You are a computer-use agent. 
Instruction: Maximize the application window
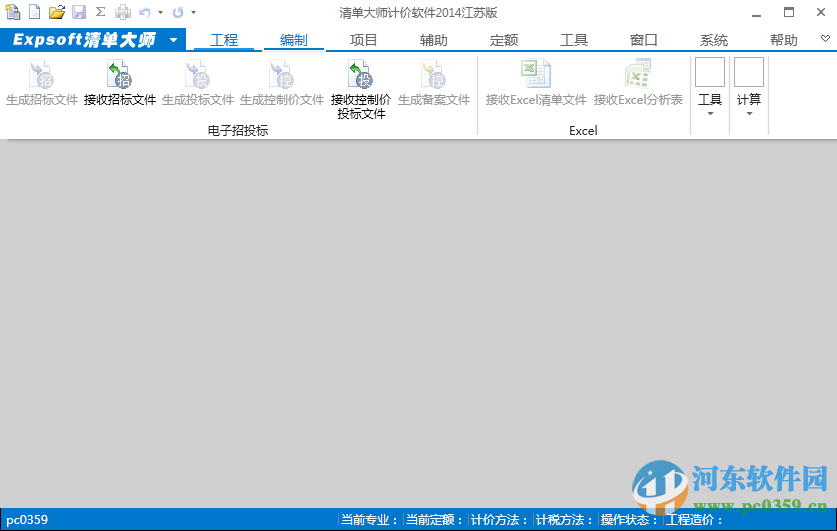(x=789, y=12)
